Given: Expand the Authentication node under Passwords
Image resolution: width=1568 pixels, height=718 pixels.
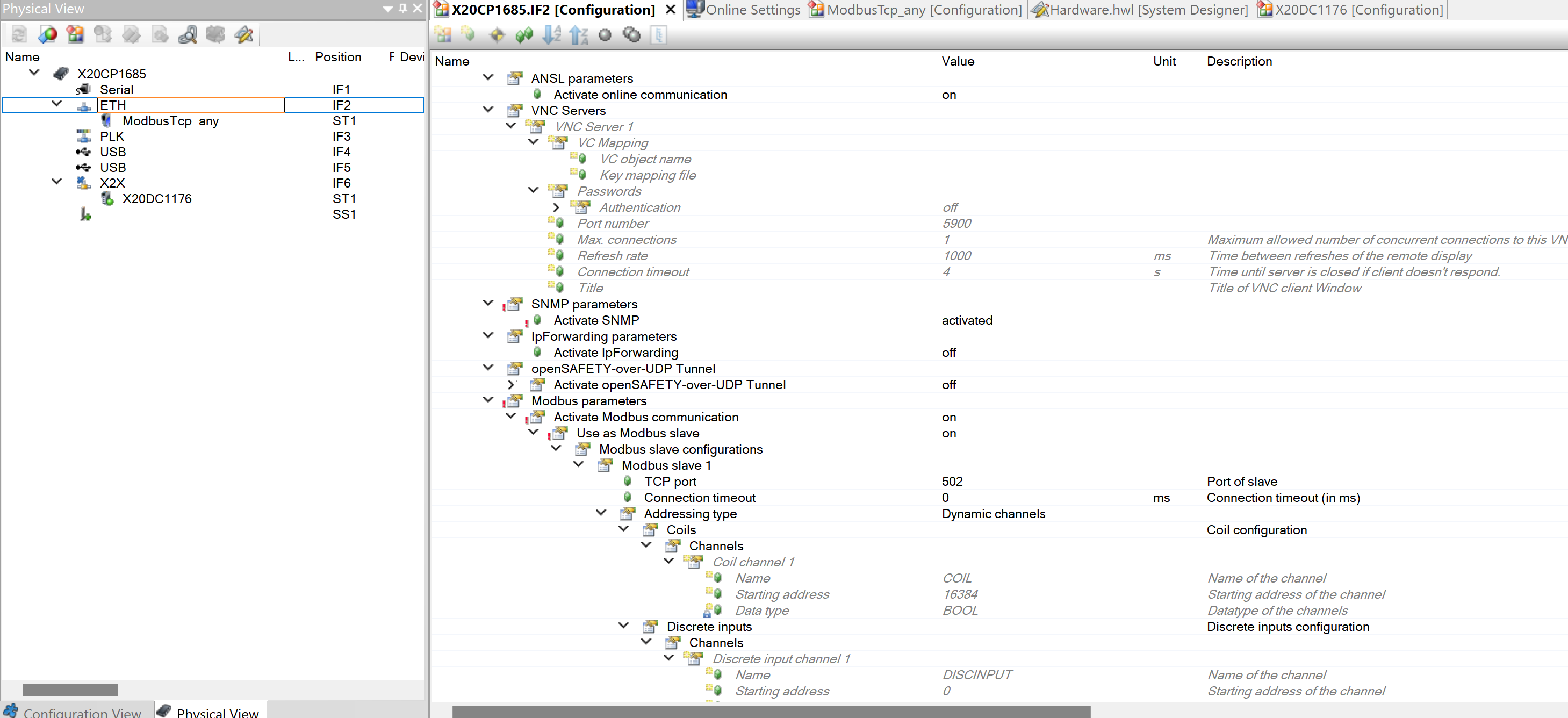Looking at the screenshot, I should [556, 207].
